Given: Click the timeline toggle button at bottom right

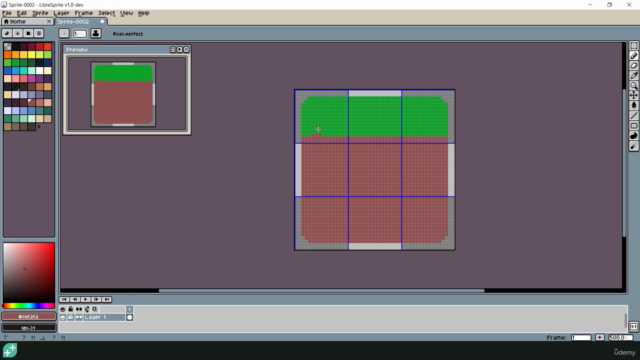Looking at the screenshot, I should [633, 327].
